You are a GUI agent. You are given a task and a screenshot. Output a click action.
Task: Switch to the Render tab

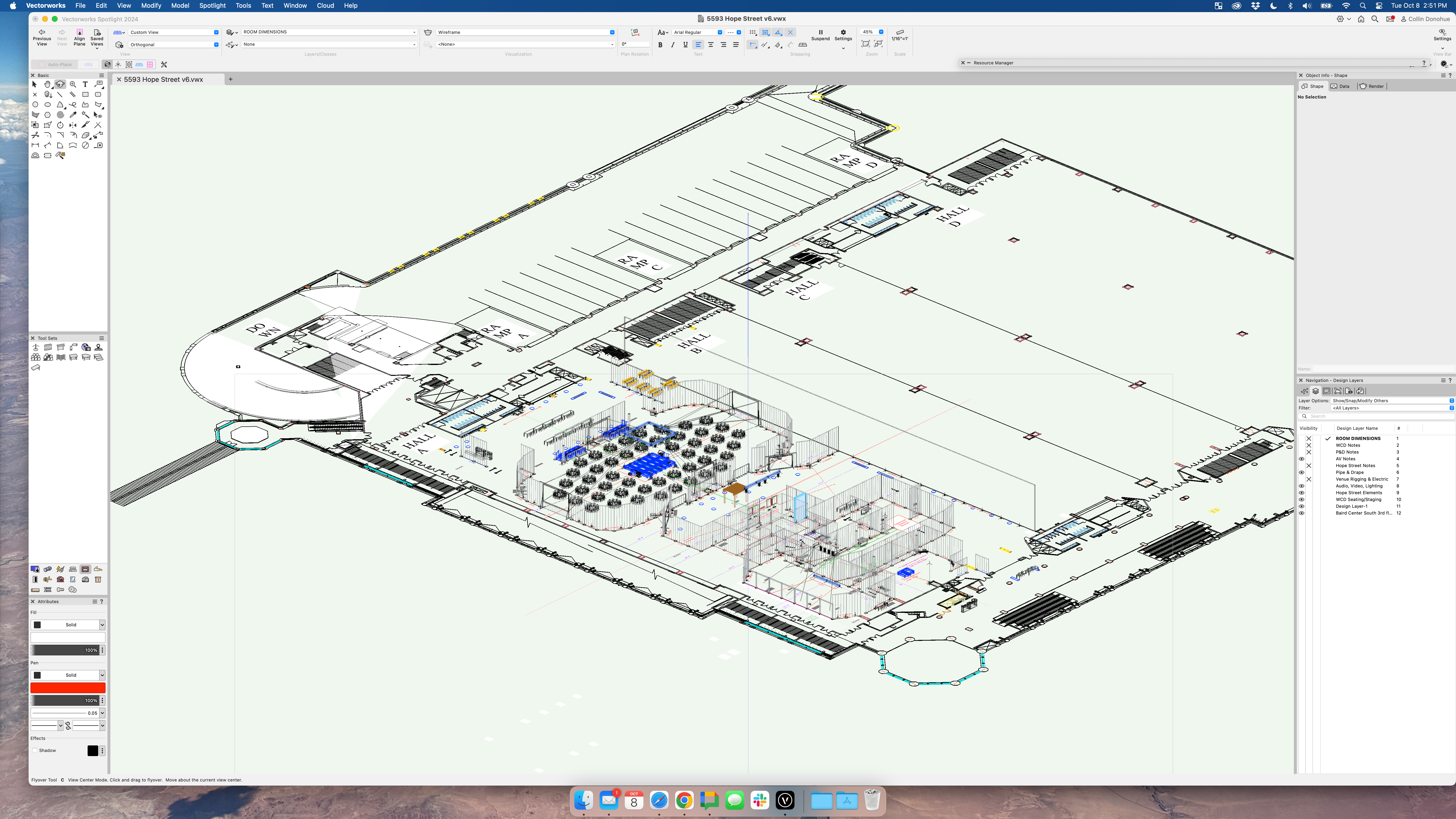1372,86
